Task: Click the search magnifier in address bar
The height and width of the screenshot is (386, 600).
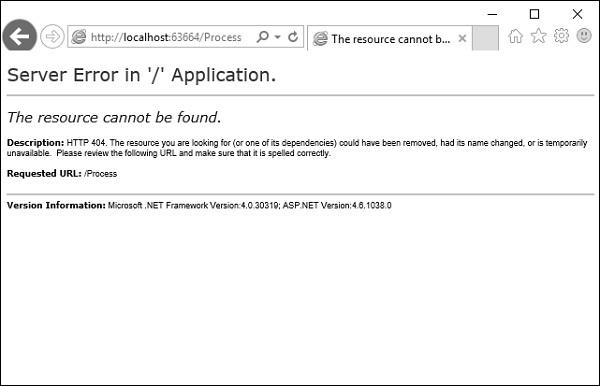Action: (x=262, y=37)
